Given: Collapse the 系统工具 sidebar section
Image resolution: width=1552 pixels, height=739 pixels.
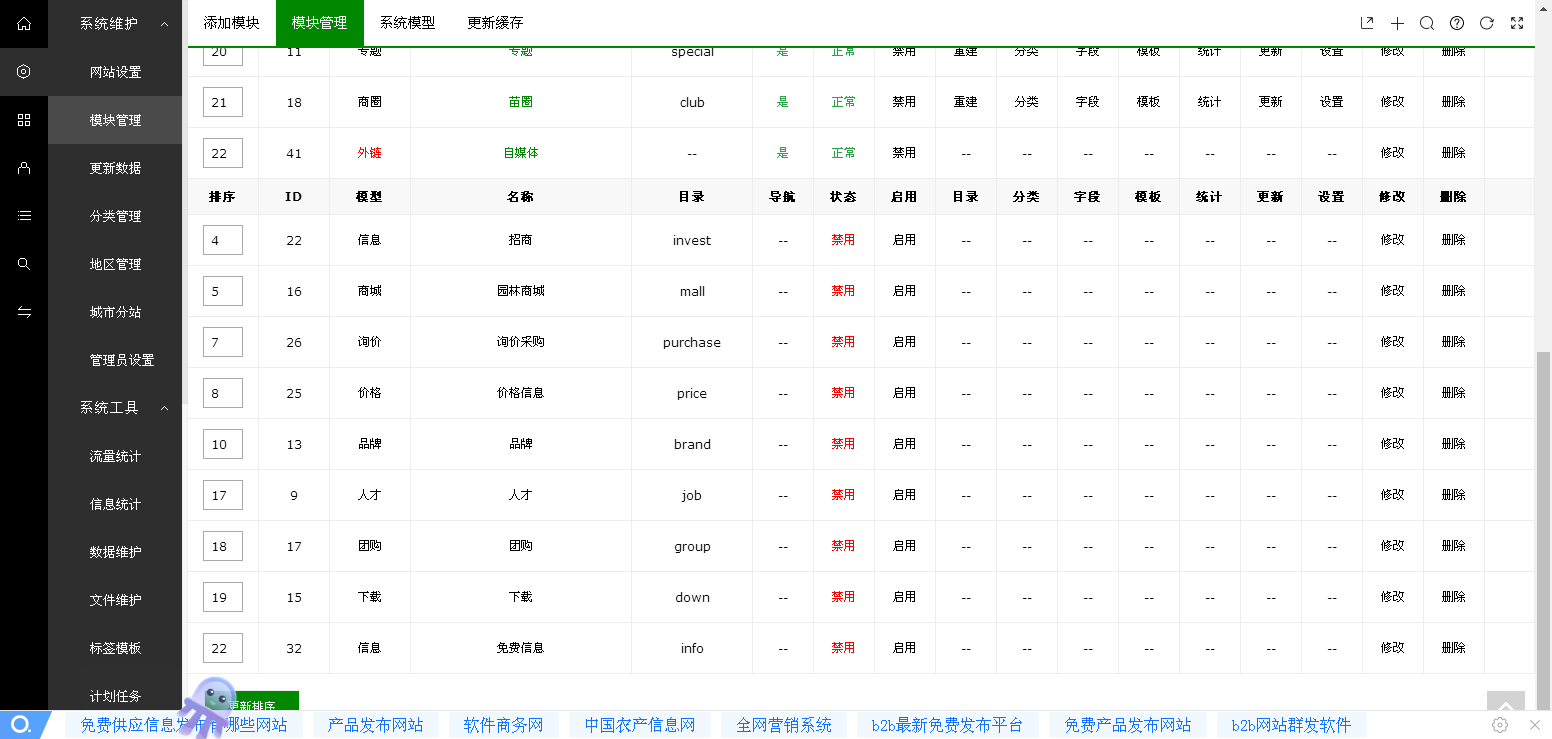Looking at the screenshot, I should 165,408.
